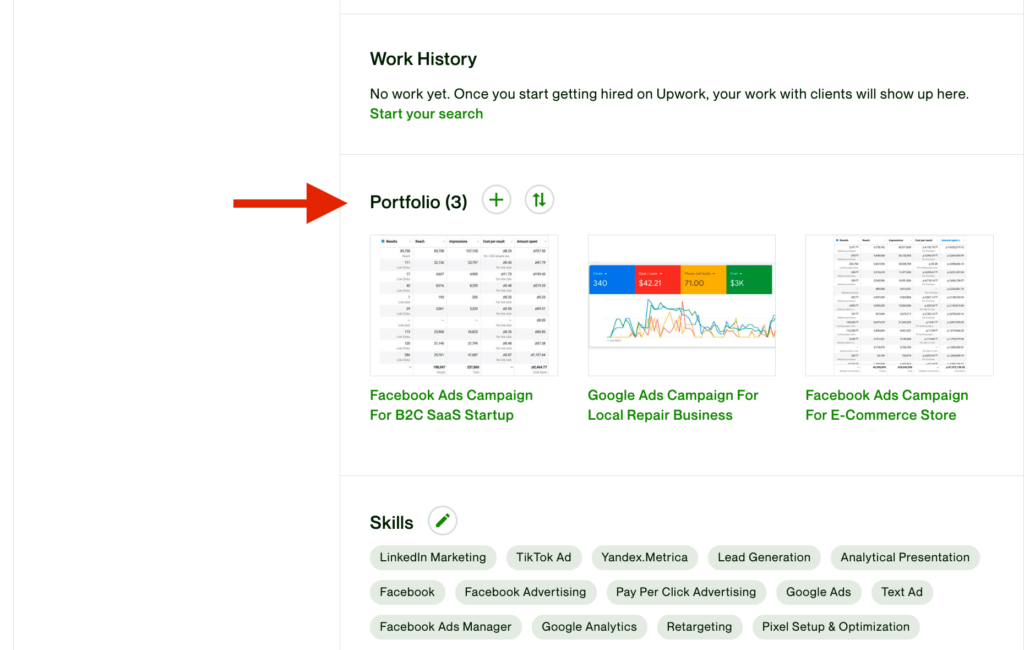Select the LinkedIn Marketing skill tag
The height and width of the screenshot is (650, 1024).
click(433, 558)
